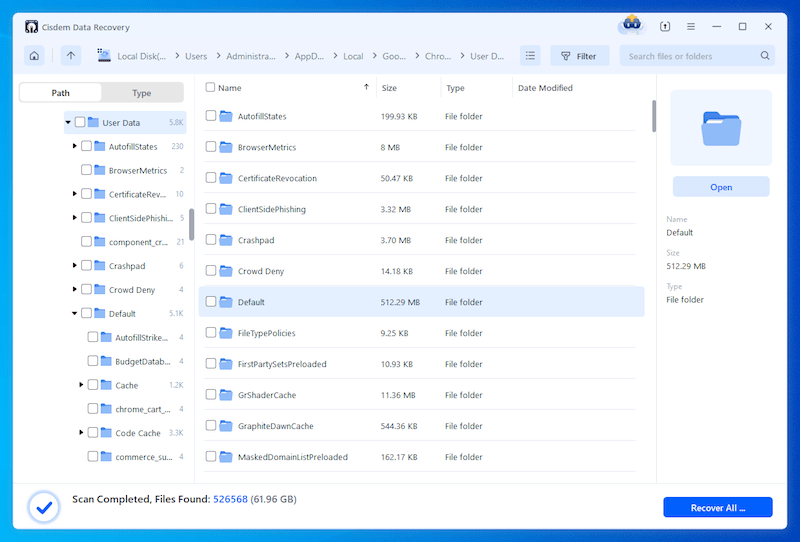Check the MaskedDomainListPreloaded checkbox
Screen dimensions: 800x542
211,456
